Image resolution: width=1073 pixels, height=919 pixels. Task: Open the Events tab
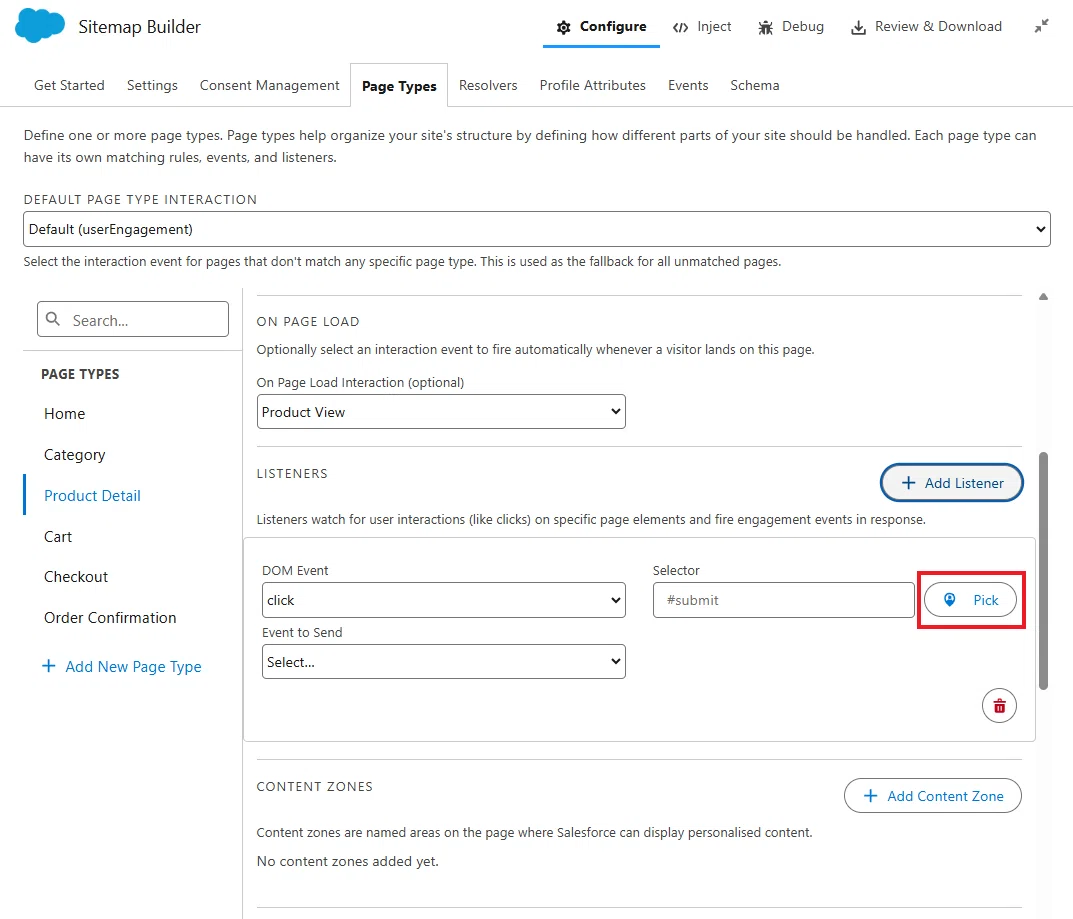pos(688,86)
